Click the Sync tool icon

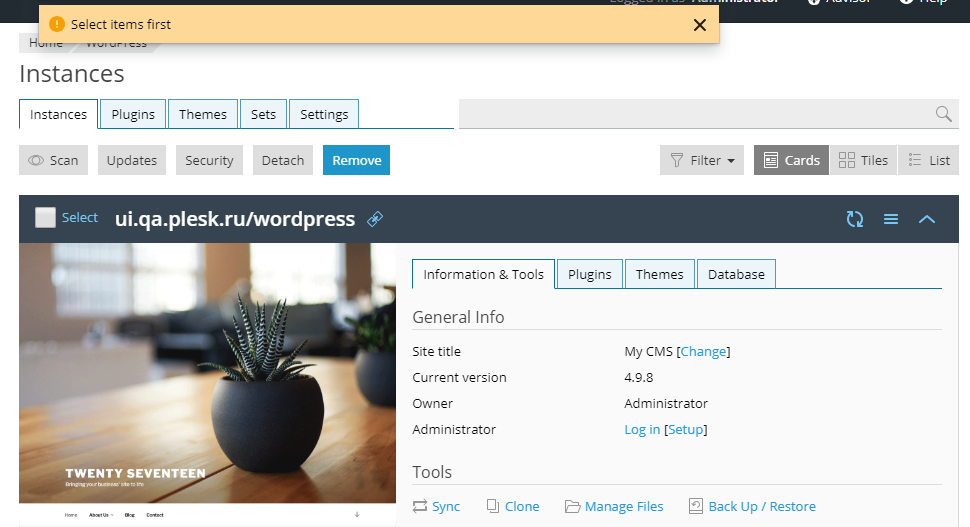pyautogui.click(x=420, y=507)
